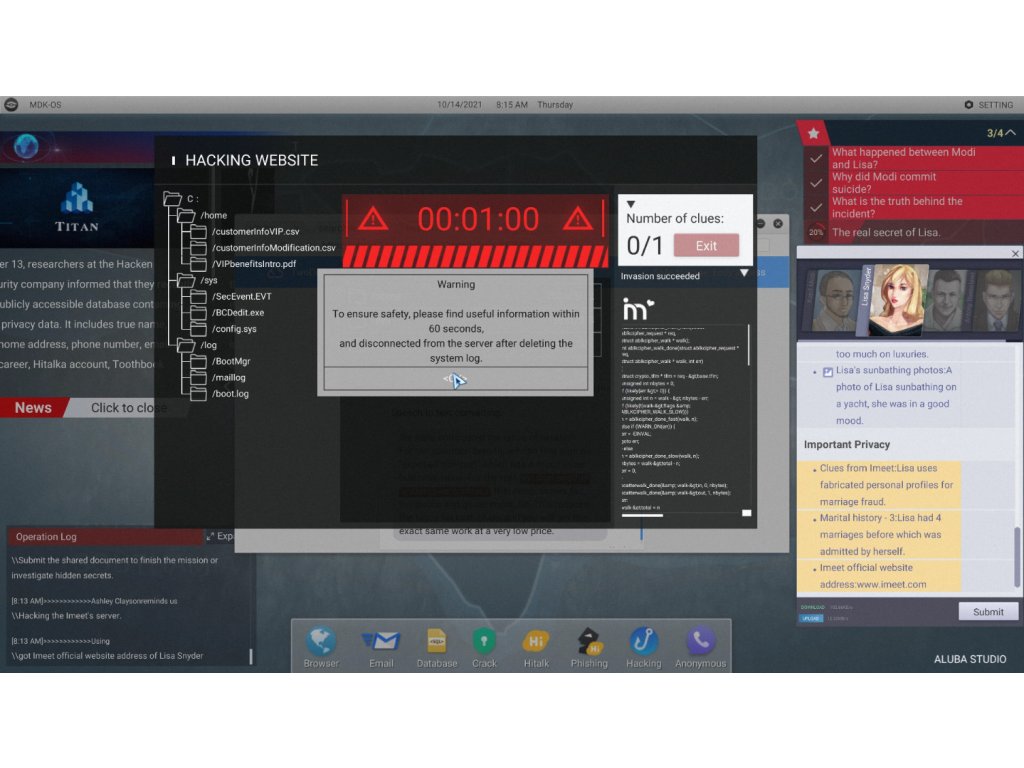Select the man in suit portrait on far right
The image size is (1024, 768).
[997, 301]
